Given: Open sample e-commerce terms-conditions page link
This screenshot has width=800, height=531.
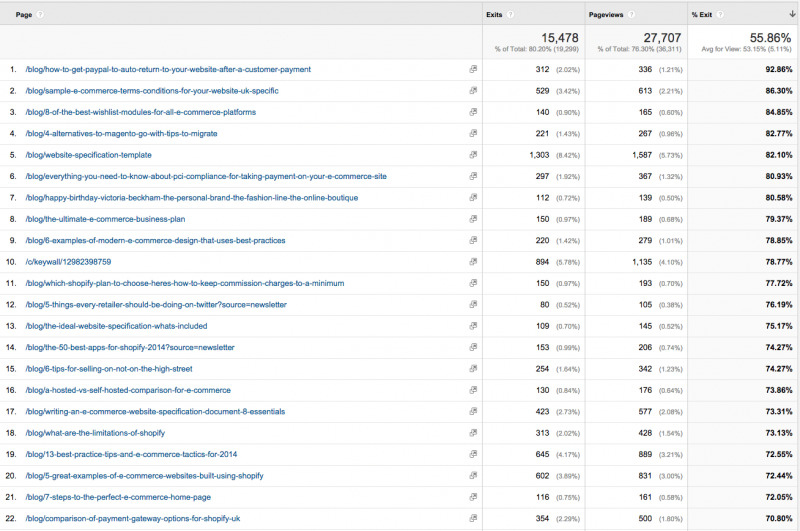Looking at the screenshot, I should pos(152,91).
